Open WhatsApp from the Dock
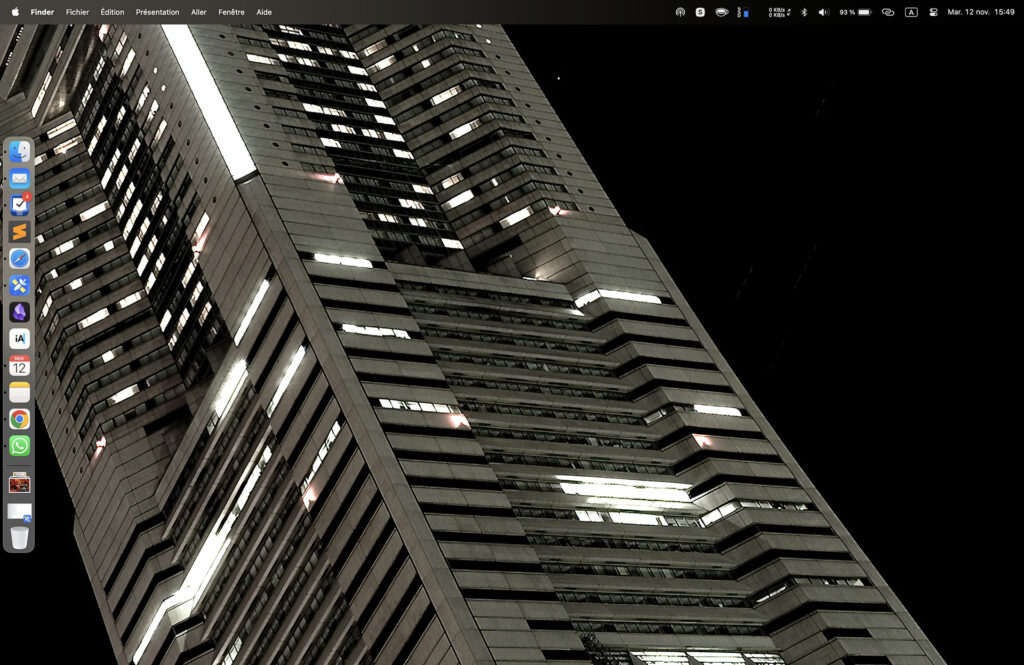The width and height of the screenshot is (1024, 665). click(20, 444)
